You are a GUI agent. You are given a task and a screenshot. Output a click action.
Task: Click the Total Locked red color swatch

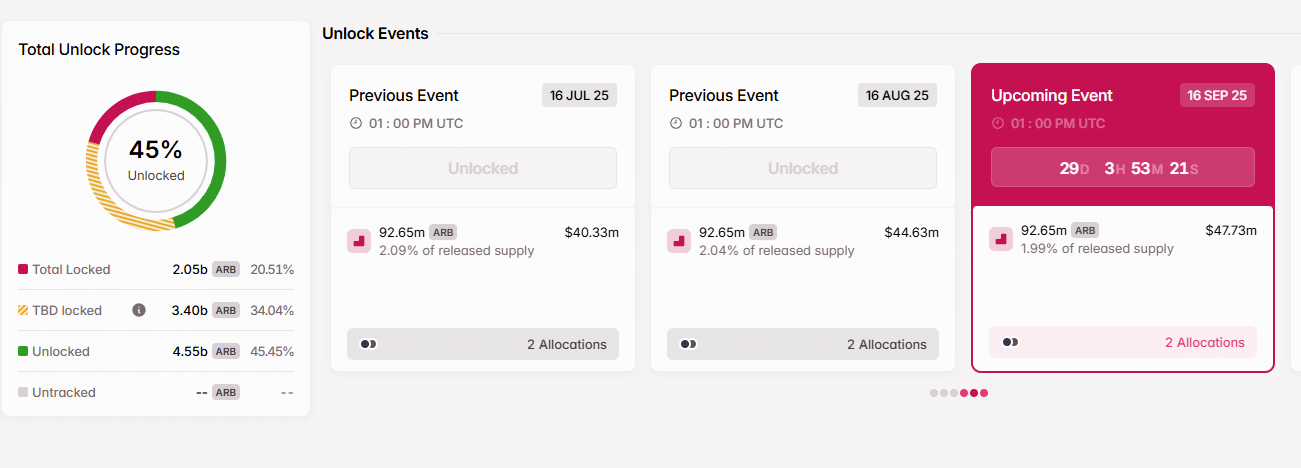pyautogui.click(x=23, y=269)
